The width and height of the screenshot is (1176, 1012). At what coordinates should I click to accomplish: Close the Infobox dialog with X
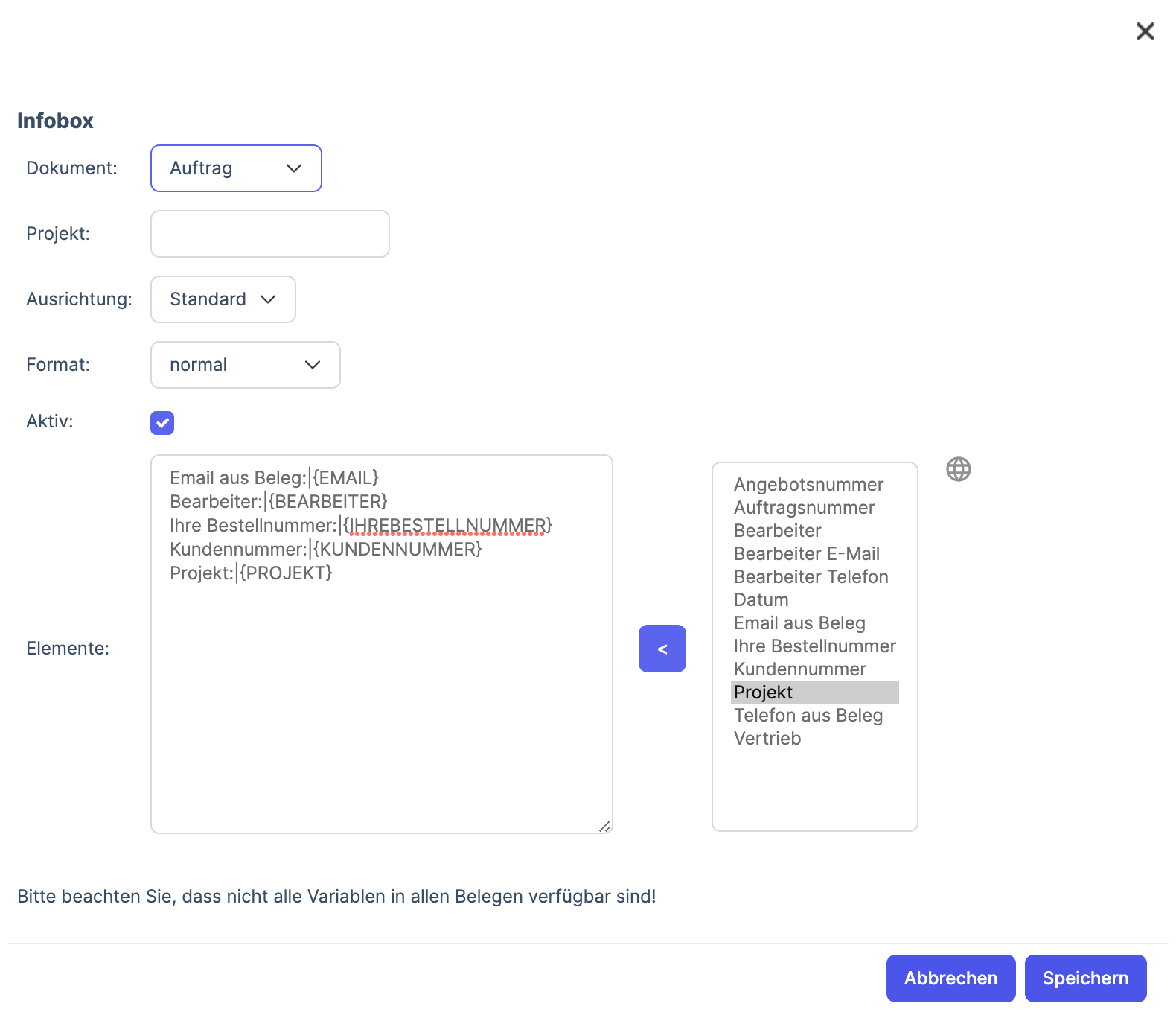pos(1145,31)
